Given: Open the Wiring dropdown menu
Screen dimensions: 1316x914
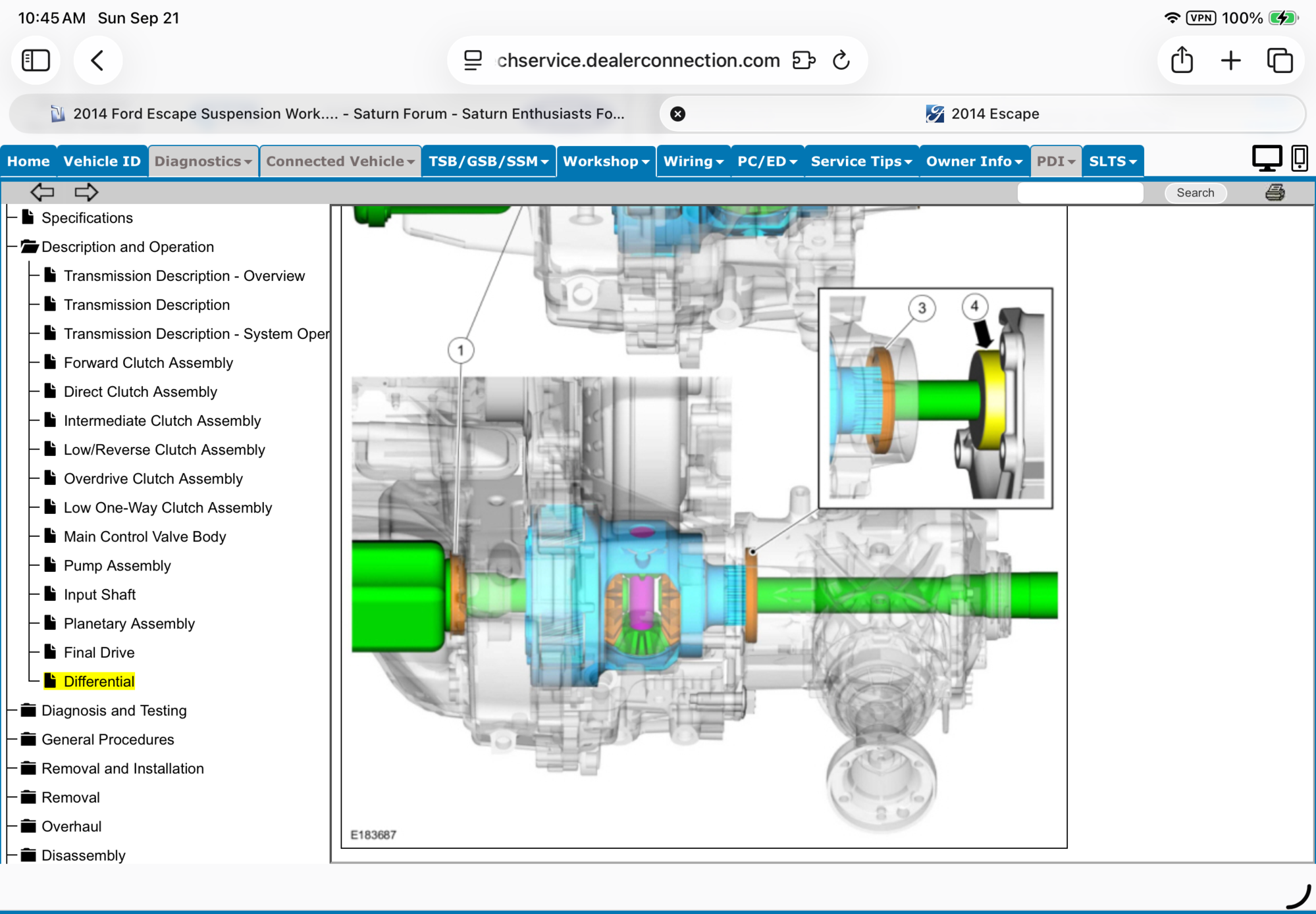Looking at the screenshot, I should (693, 161).
